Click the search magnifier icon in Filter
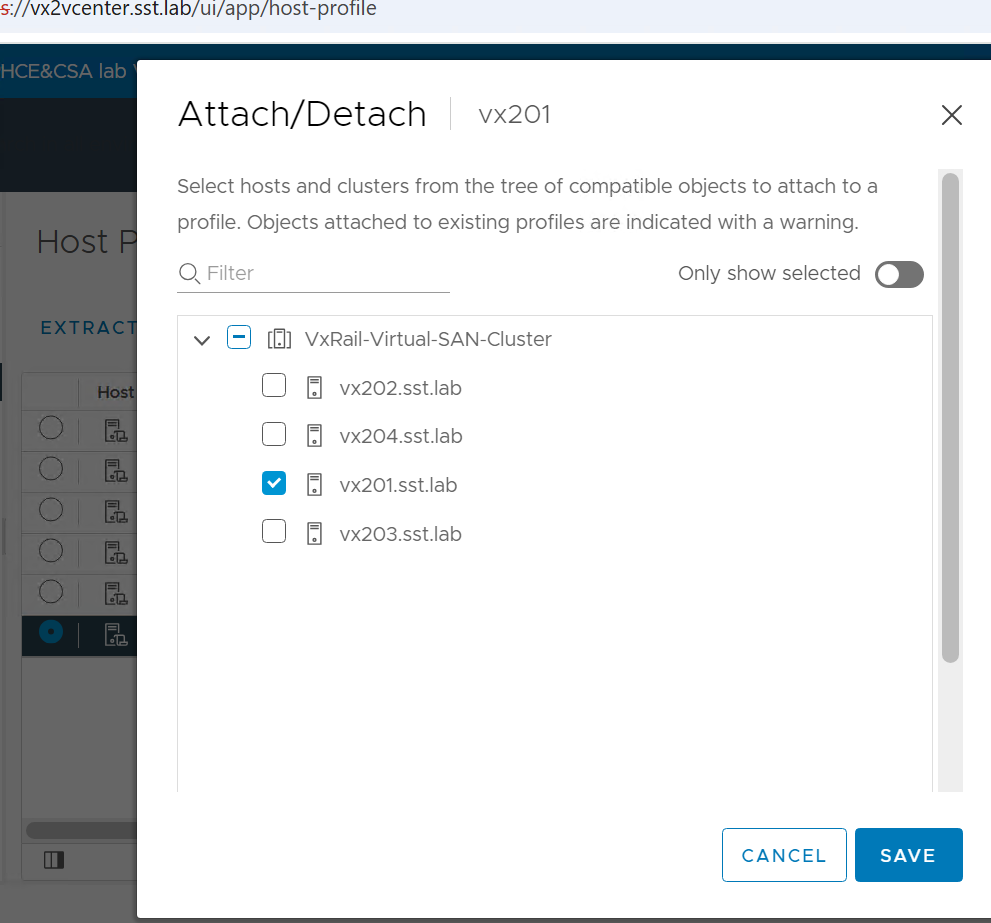Image resolution: width=991 pixels, height=923 pixels. coord(189,274)
